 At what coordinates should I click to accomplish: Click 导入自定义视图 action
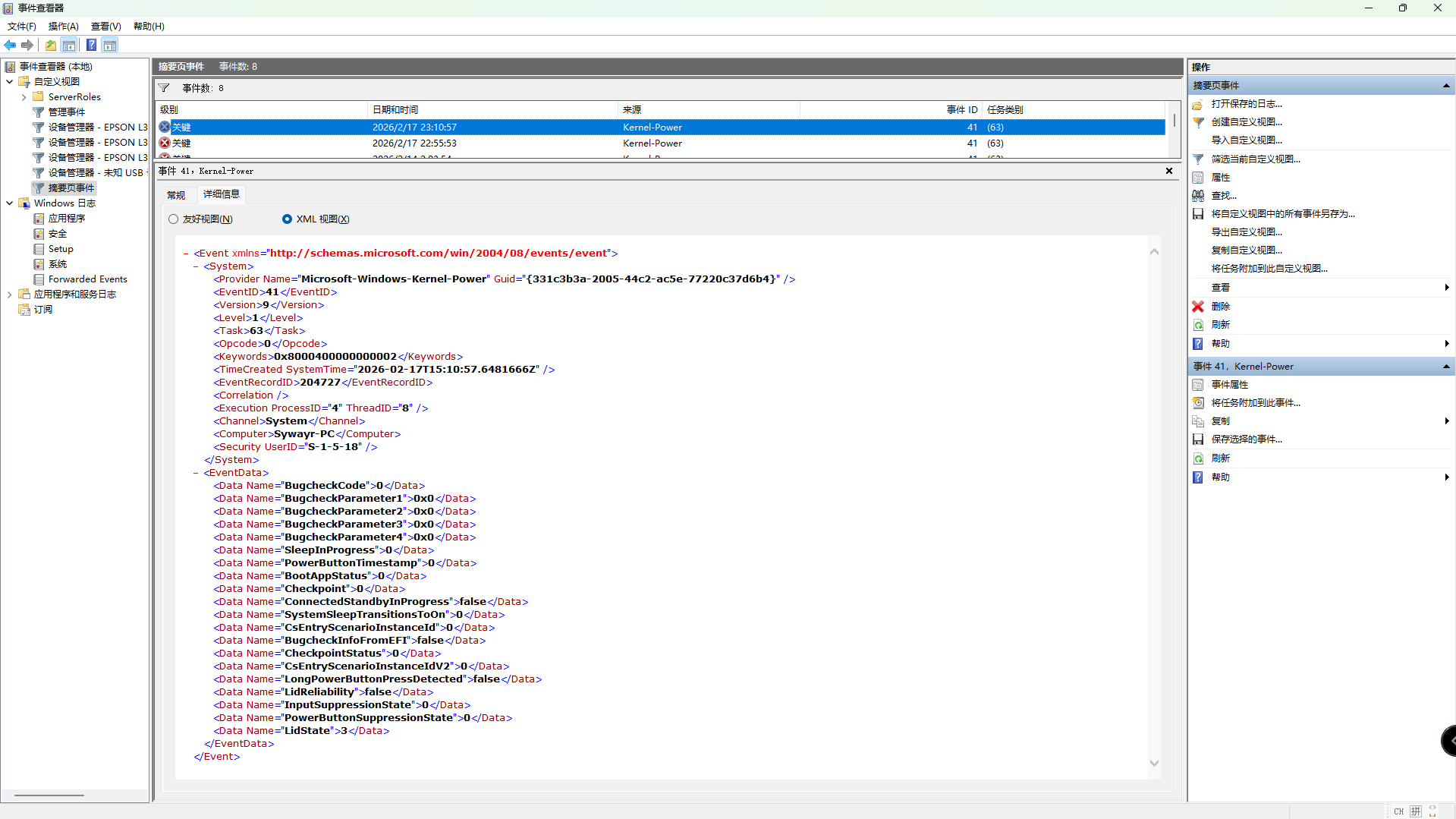1247,140
